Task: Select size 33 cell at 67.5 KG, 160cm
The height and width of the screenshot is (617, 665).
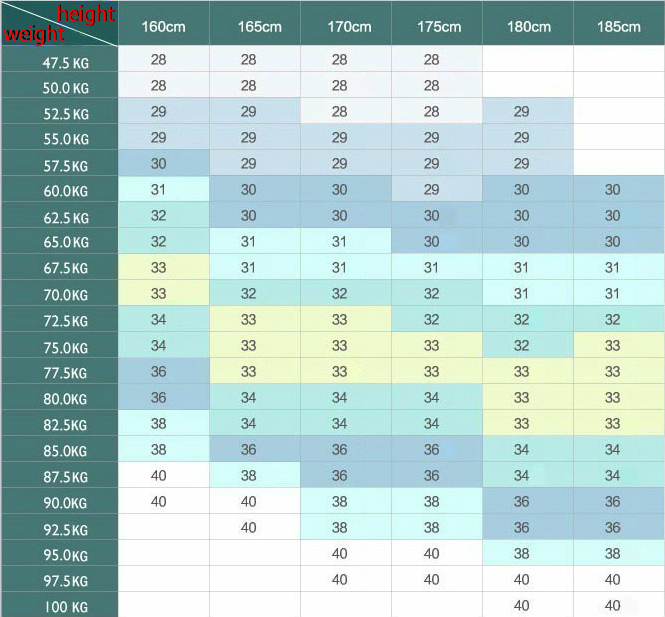Action: point(159,268)
